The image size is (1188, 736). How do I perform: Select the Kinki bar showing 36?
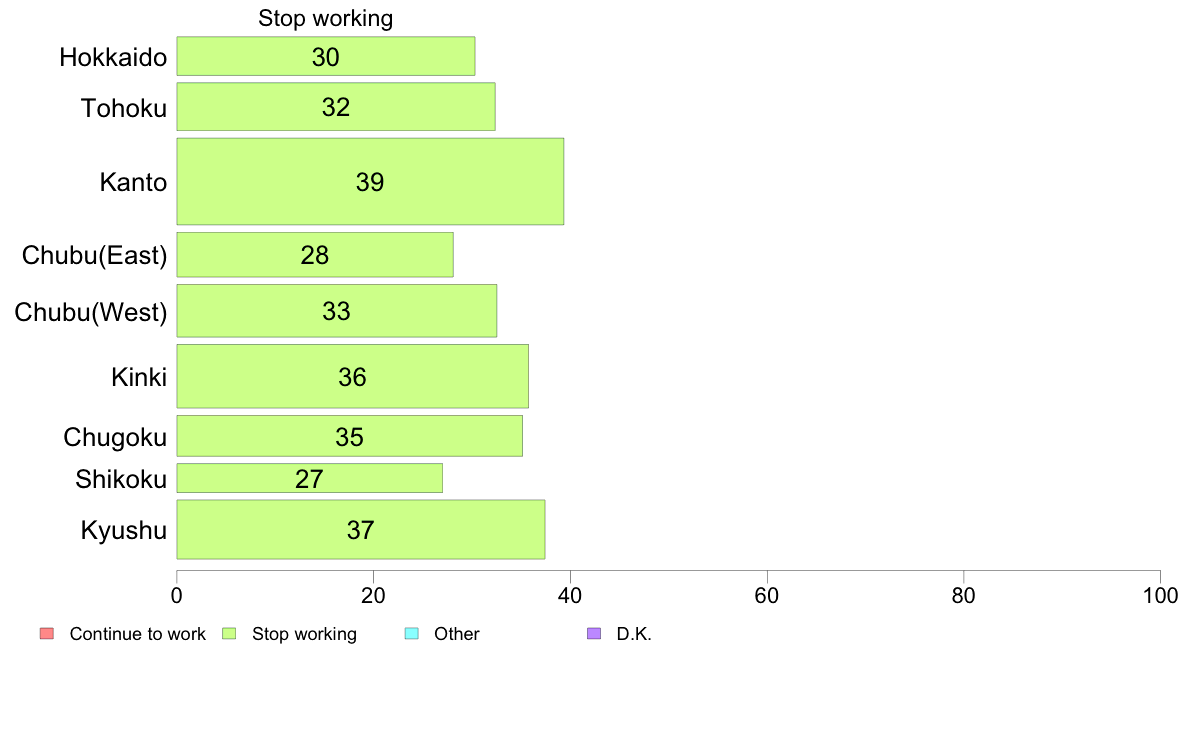[352, 376]
